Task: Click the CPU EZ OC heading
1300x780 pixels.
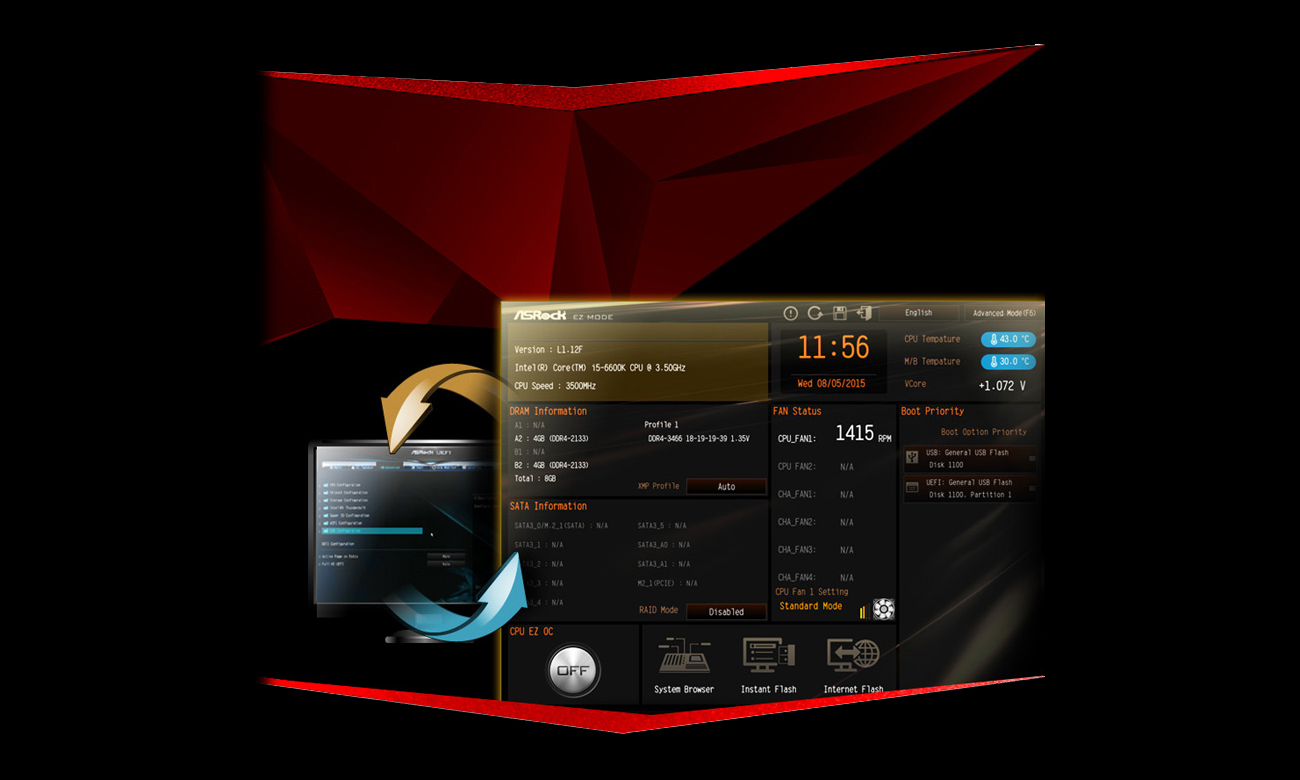Action: click(531, 631)
